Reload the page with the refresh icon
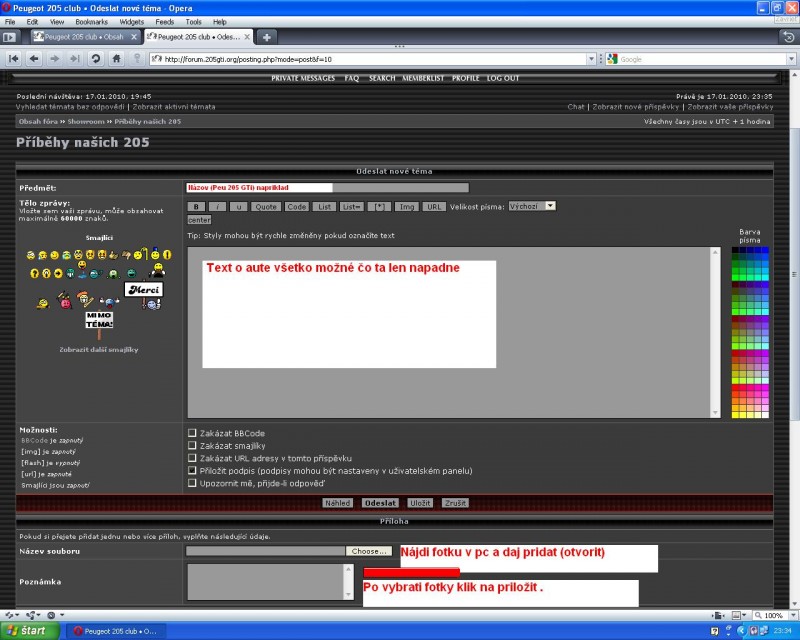This screenshot has height=640, width=800. tap(95, 59)
